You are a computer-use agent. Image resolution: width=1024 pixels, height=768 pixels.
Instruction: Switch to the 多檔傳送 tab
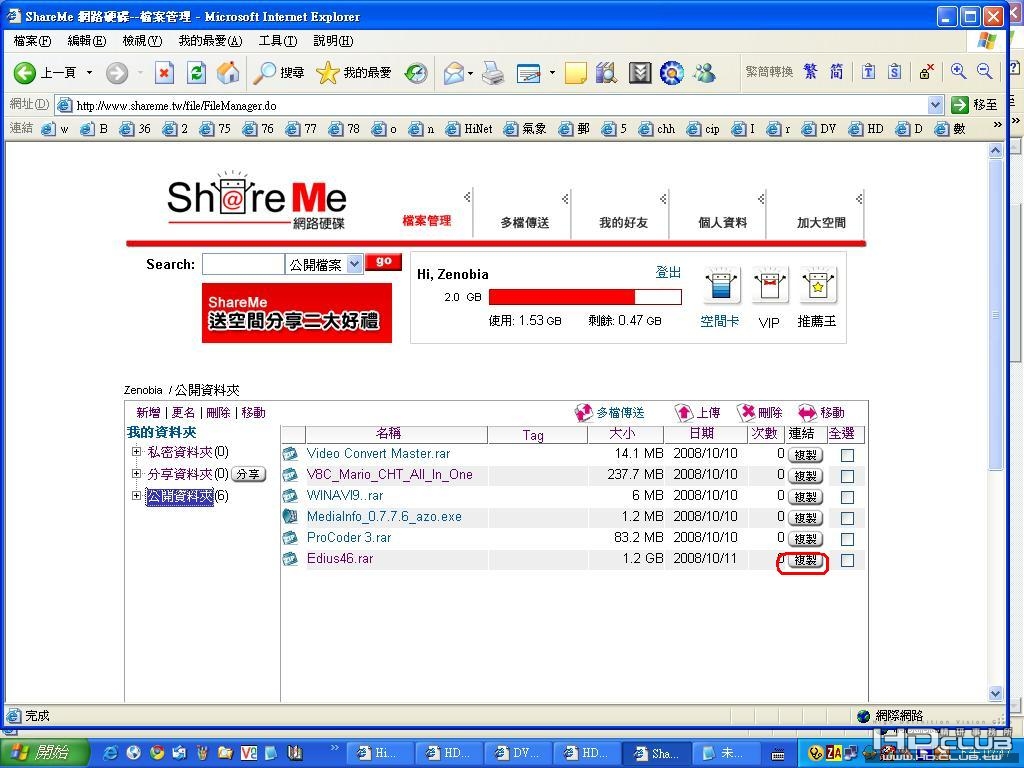pyautogui.click(x=524, y=223)
